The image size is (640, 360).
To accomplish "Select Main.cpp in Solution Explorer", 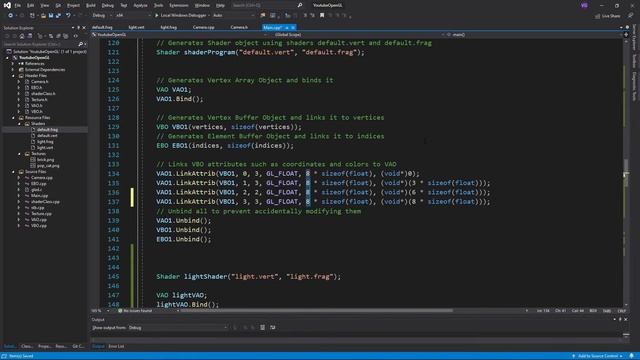I will point(39,196).
